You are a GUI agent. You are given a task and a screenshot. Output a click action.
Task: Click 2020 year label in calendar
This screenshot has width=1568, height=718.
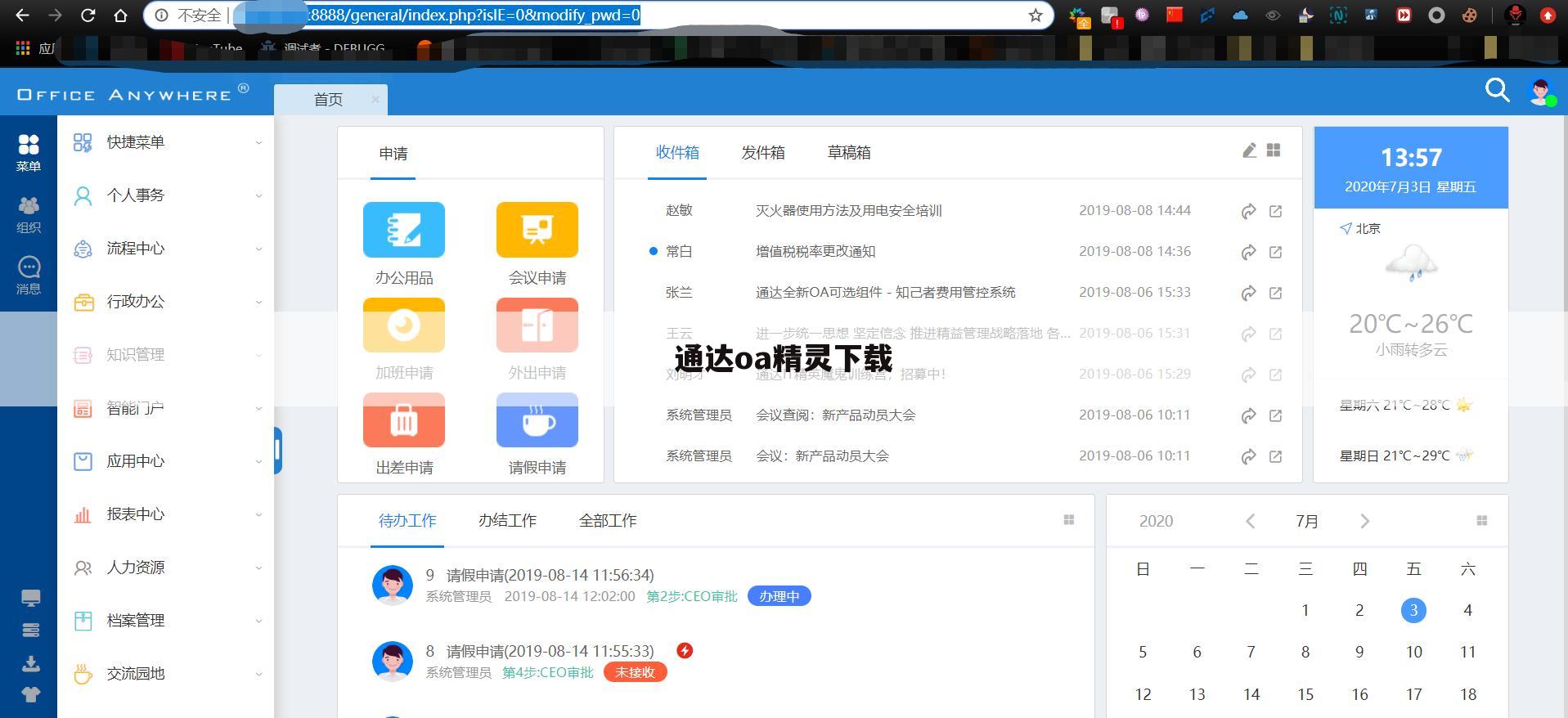(x=1156, y=521)
